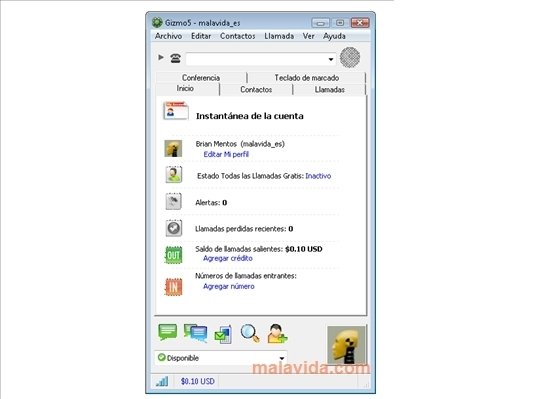Image resolution: width=550 pixels, height=399 pixels.
Task: Open the Editar Mi perfil link
Action: 226,154
